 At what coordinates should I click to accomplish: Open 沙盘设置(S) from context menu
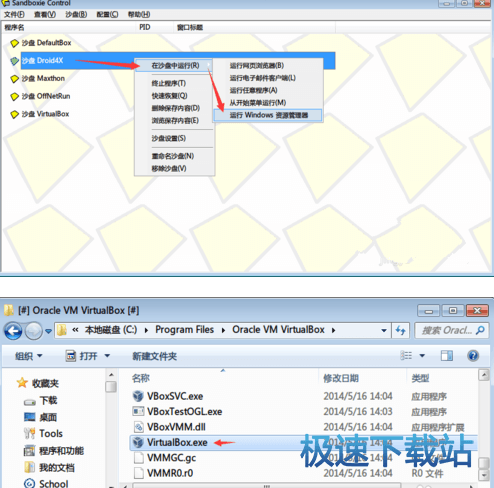tap(175, 138)
